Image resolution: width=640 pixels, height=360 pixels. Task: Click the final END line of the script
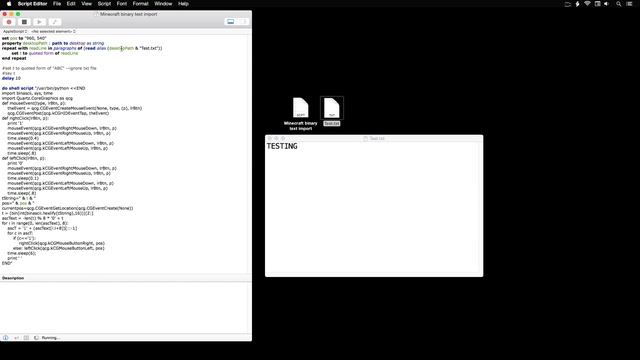(7, 263)
